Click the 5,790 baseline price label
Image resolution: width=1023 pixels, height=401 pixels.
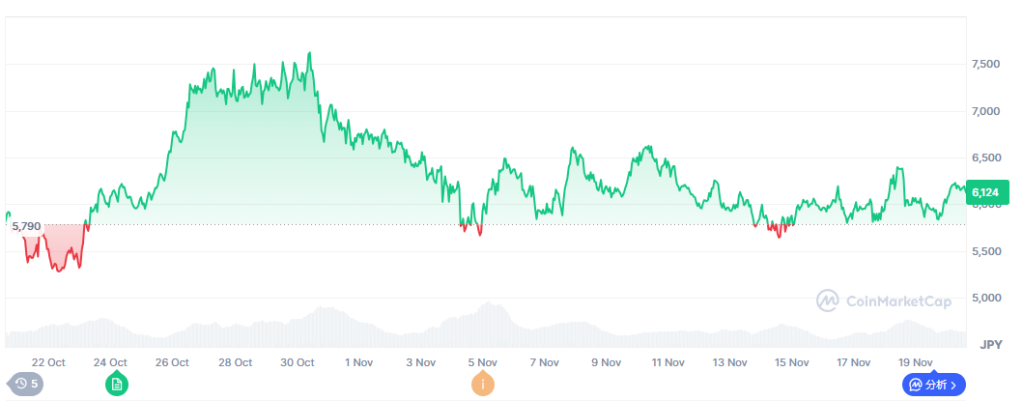(x=26, y=226)
